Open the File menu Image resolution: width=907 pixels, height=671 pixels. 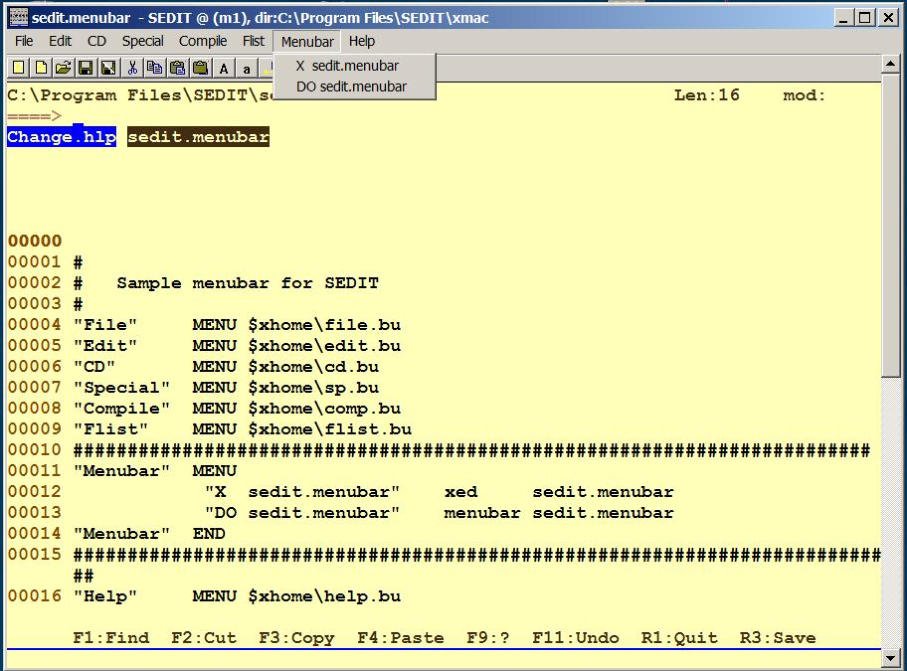click(24, 41)
